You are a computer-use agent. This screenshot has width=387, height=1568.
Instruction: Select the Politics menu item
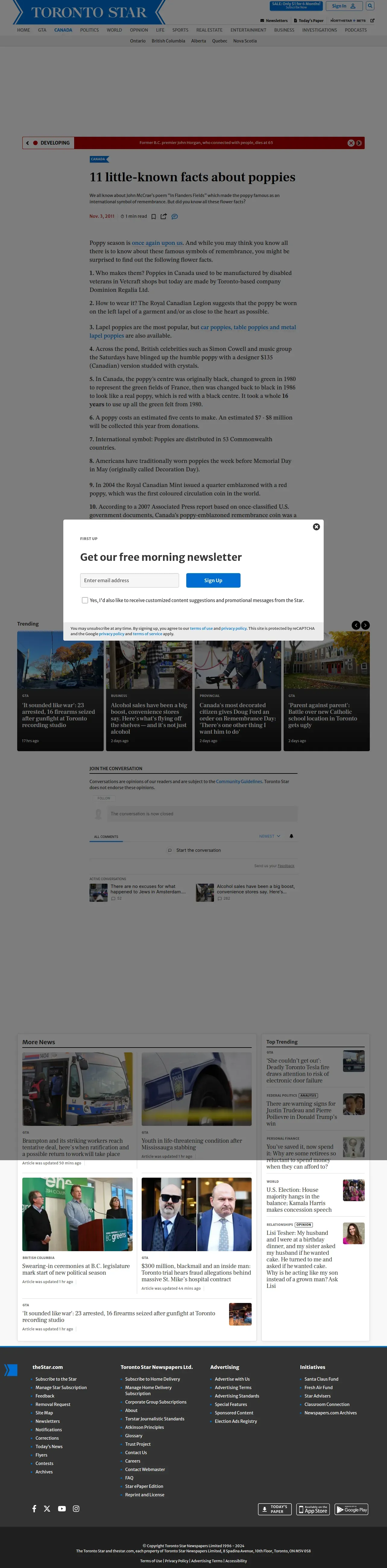[89, 30]
